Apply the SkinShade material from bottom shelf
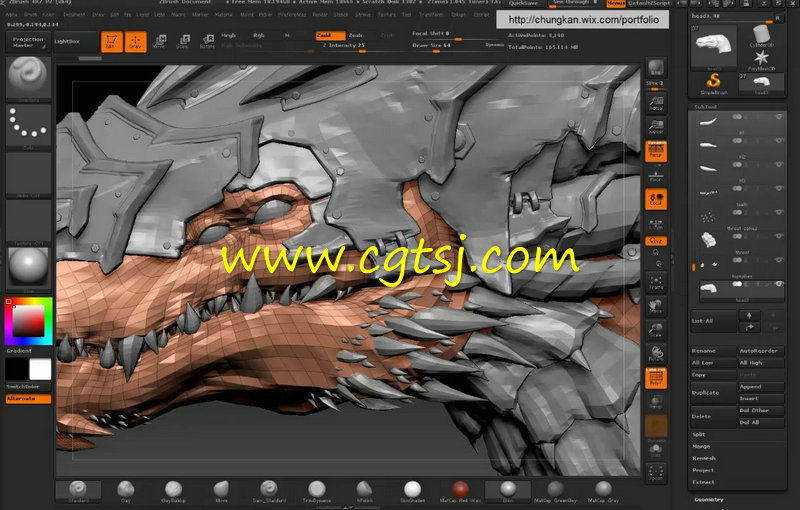The width and height of the screenshot is (800, 510). click(412, 491)
